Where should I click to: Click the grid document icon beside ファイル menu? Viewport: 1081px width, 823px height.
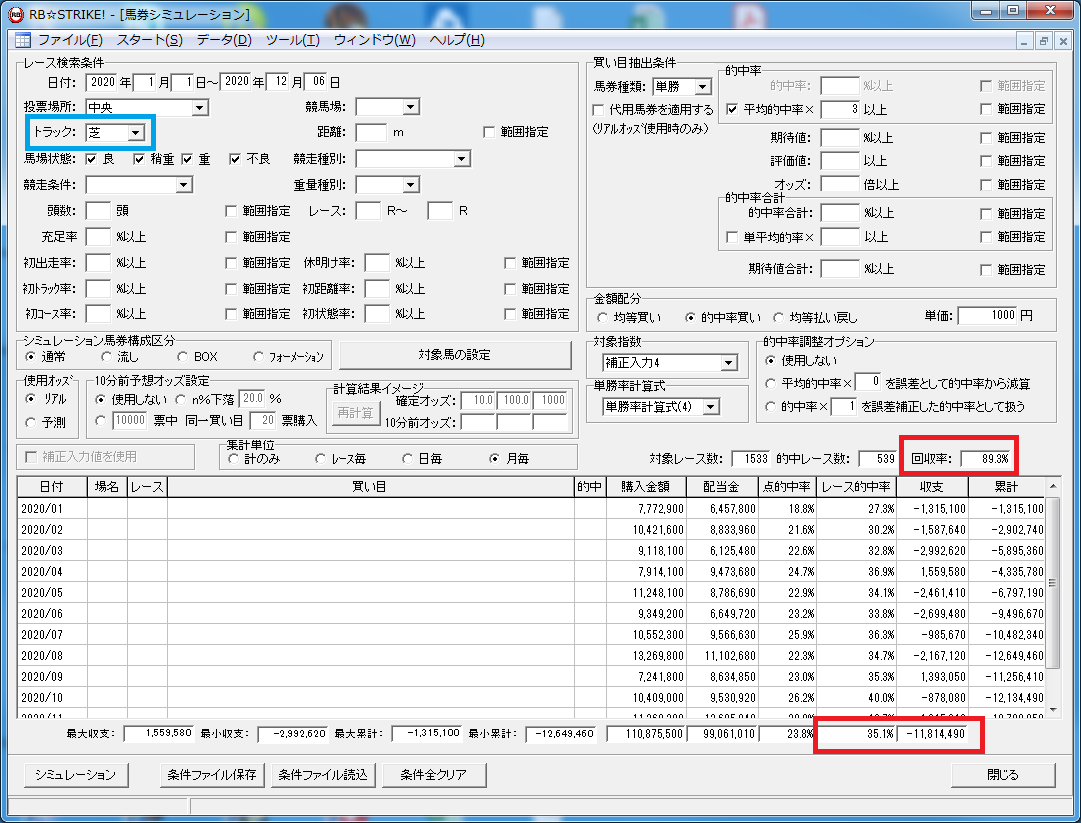pyautogui.click(x=23, y=40)
